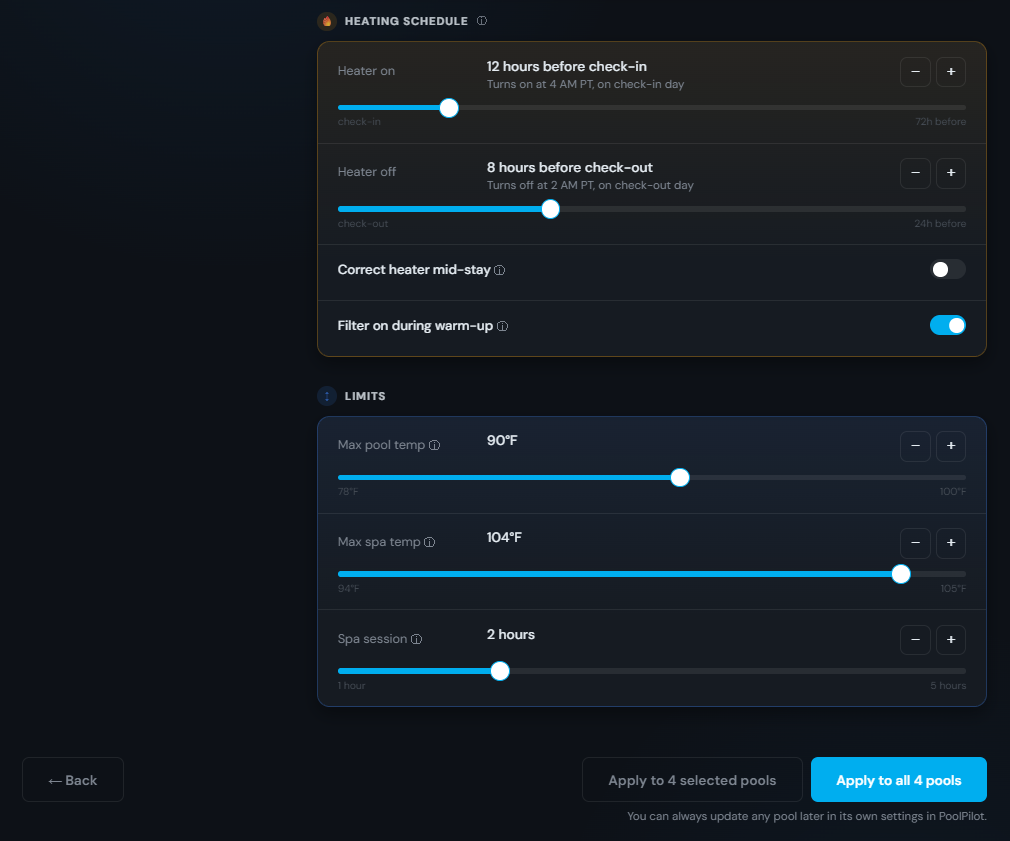Increase Heater on hours with plus
Viewport: 1010px width, 841px height.
click(951, 71)
